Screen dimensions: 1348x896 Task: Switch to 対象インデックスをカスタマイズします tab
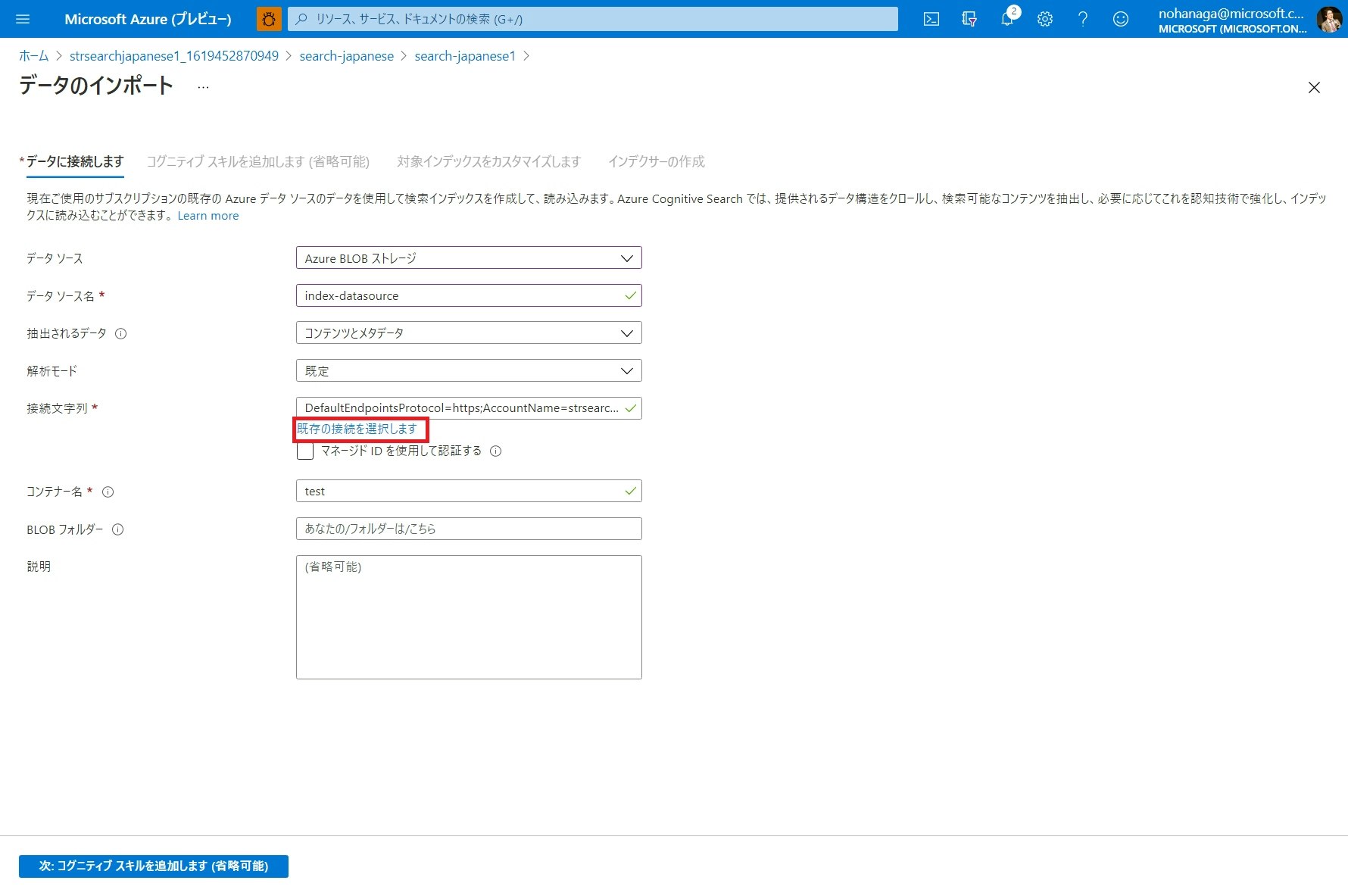tap(488, 161)
